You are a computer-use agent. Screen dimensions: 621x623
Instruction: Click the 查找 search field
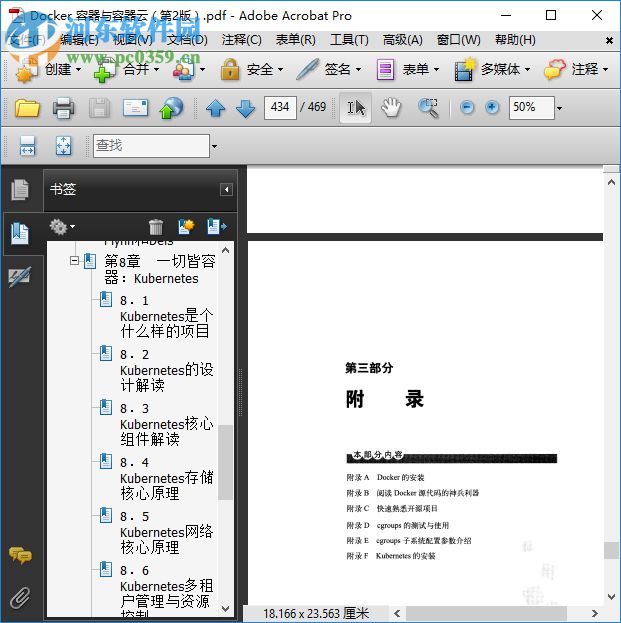point(151,146)
